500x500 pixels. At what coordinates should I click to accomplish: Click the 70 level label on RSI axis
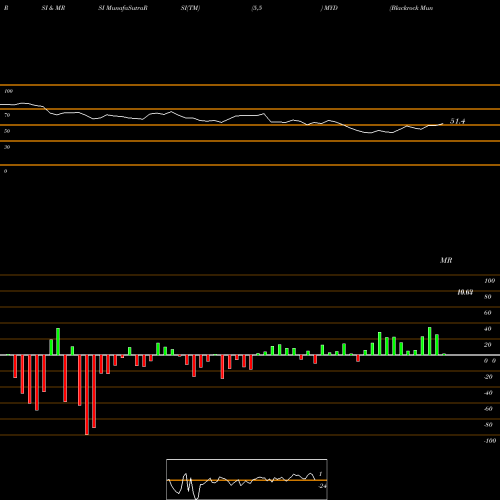tap(7, 115)
